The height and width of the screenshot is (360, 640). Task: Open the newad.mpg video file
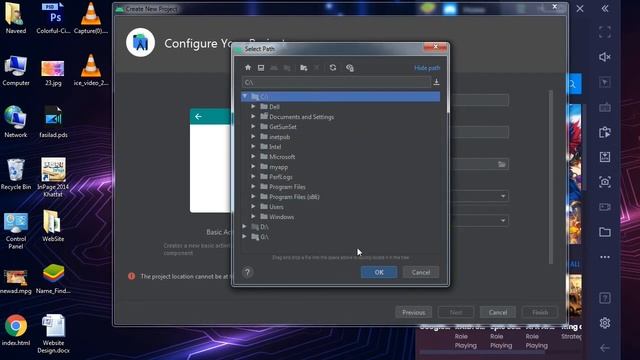[16, 281]
